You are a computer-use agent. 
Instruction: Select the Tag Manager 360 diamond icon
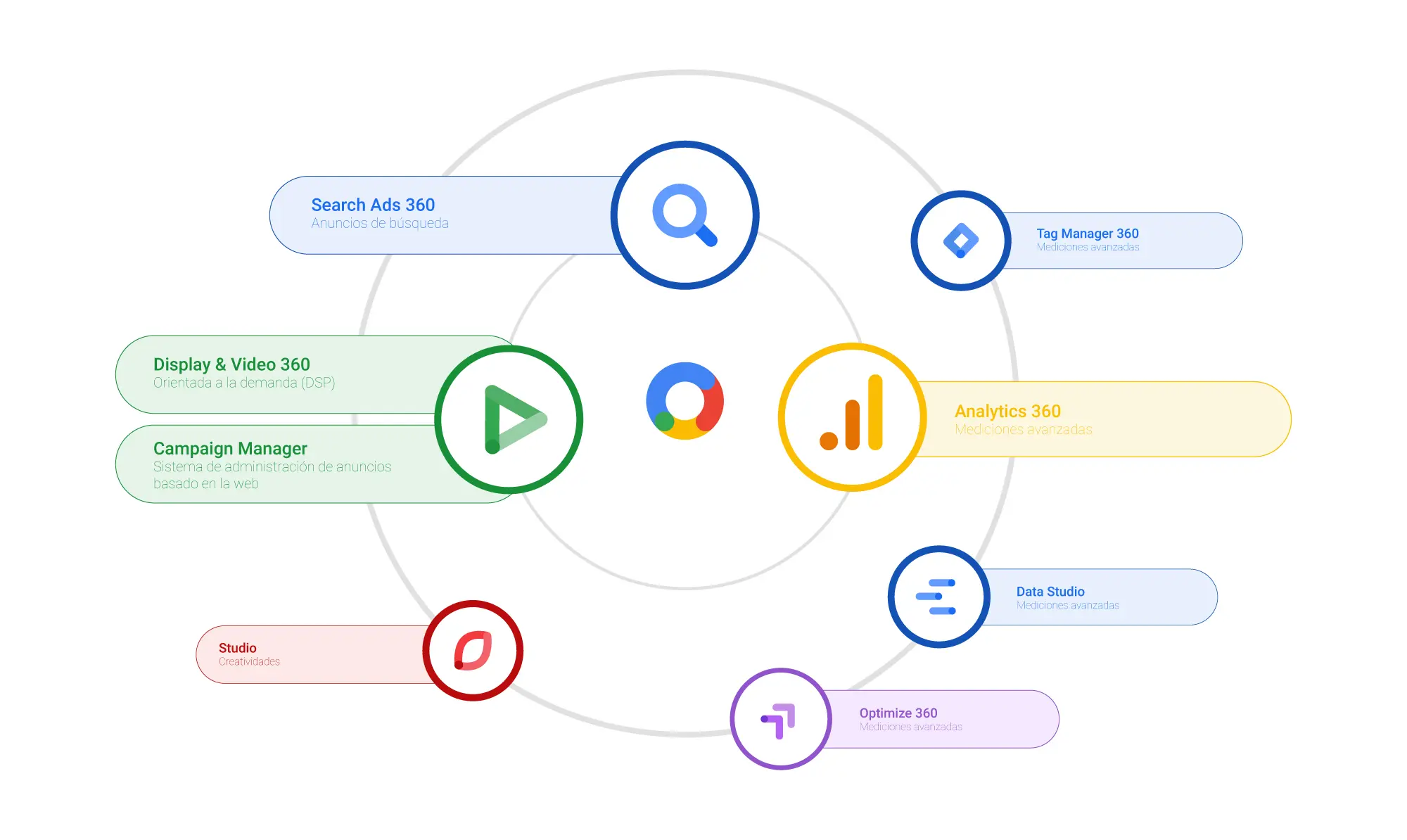961,241
